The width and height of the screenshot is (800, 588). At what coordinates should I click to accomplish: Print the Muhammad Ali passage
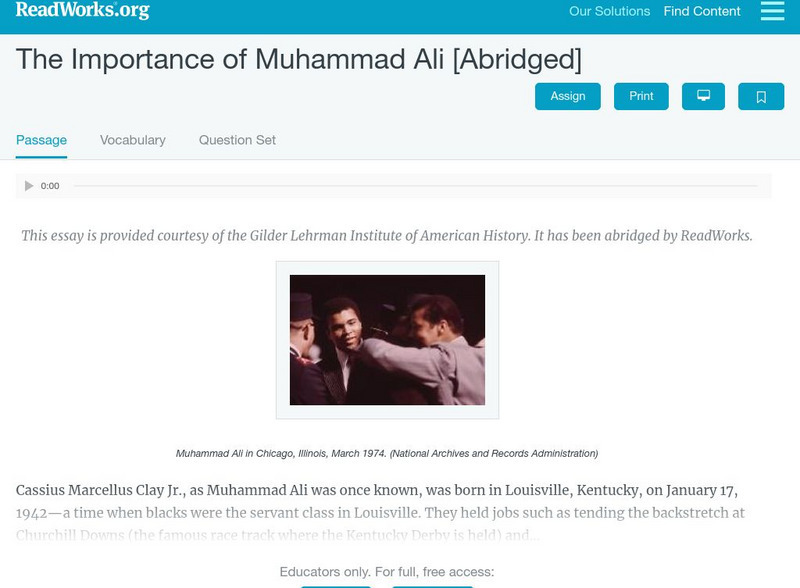[641, 95]
